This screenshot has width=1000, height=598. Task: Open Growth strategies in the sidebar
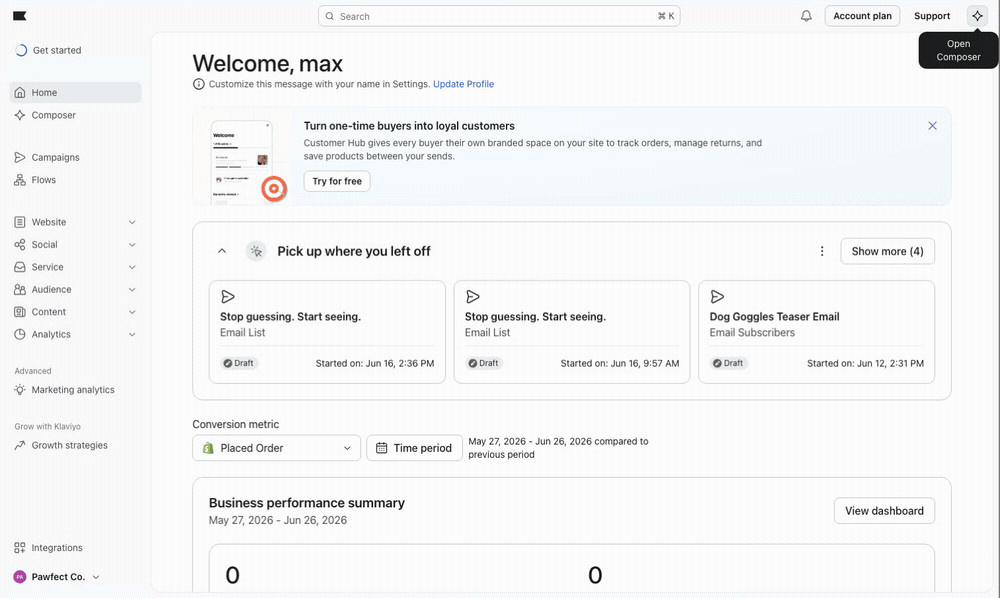click(75, 445)
